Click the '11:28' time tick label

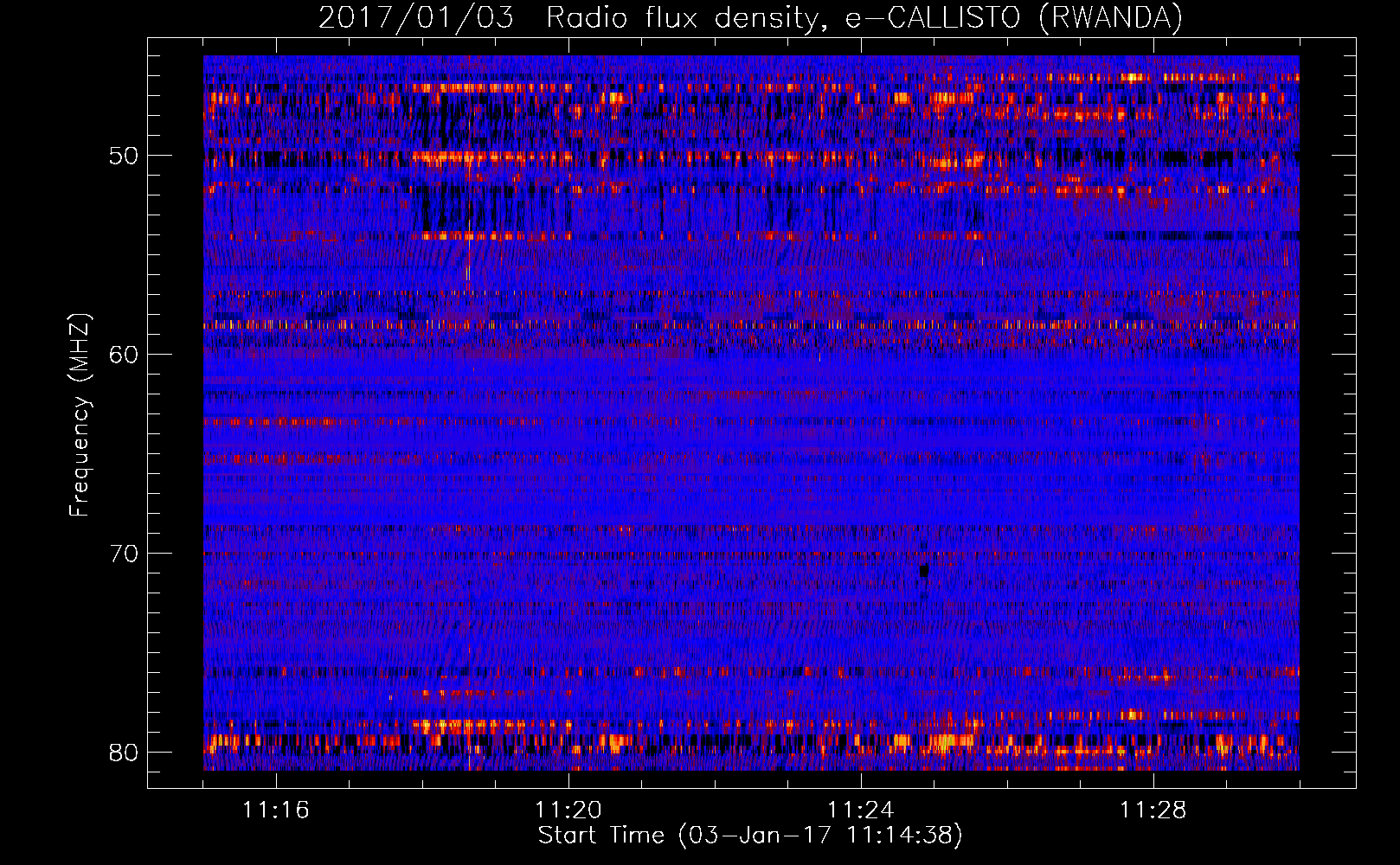tap(1153, 811)
